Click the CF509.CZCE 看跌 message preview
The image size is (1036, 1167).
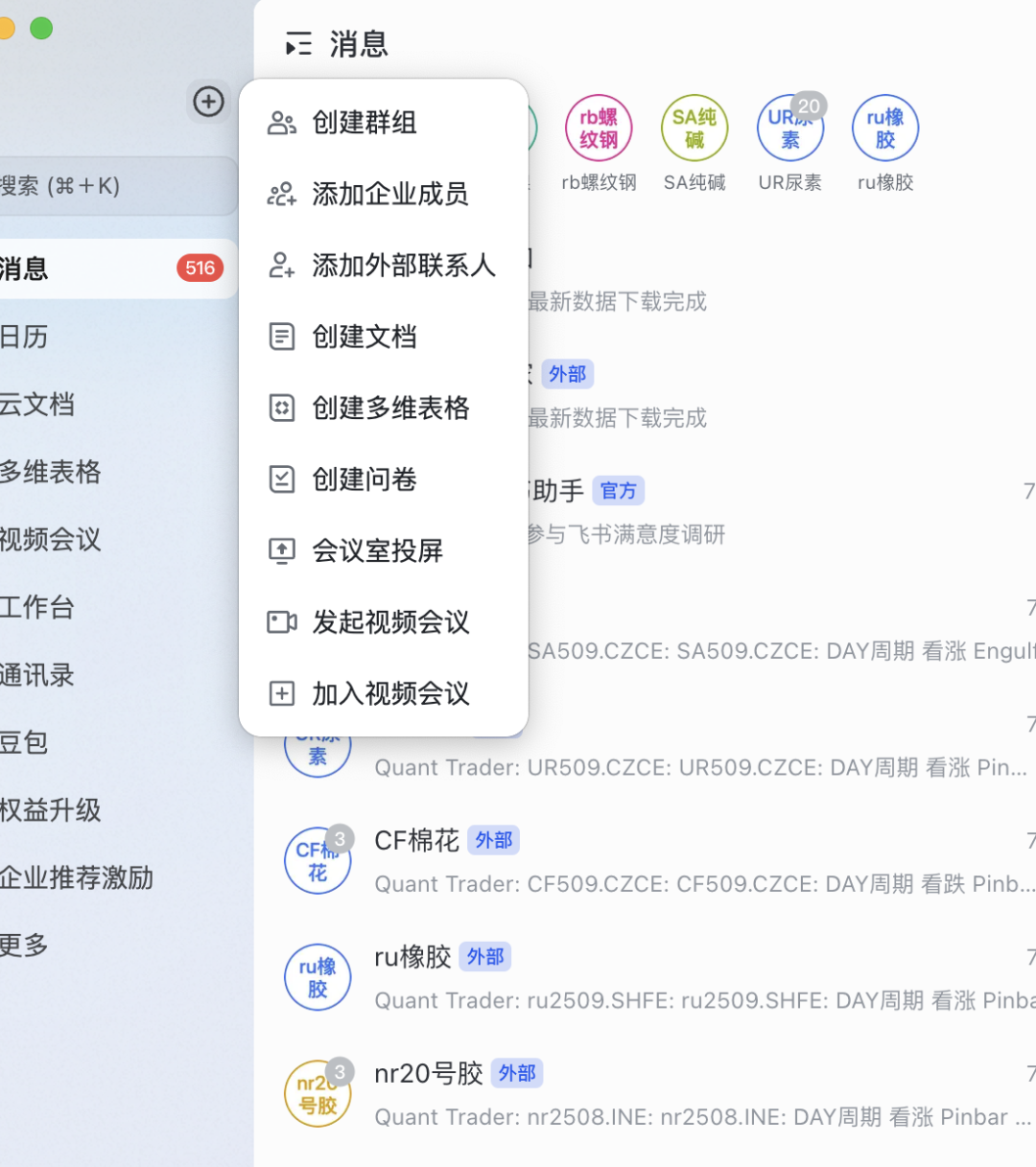pyautogui.click(x=705, y=884)
